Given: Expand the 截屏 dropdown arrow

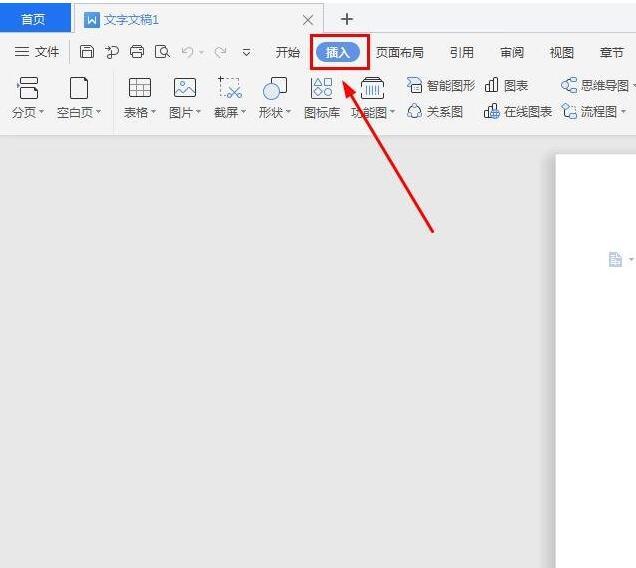Looking at the screenshot, I should 243,112.
